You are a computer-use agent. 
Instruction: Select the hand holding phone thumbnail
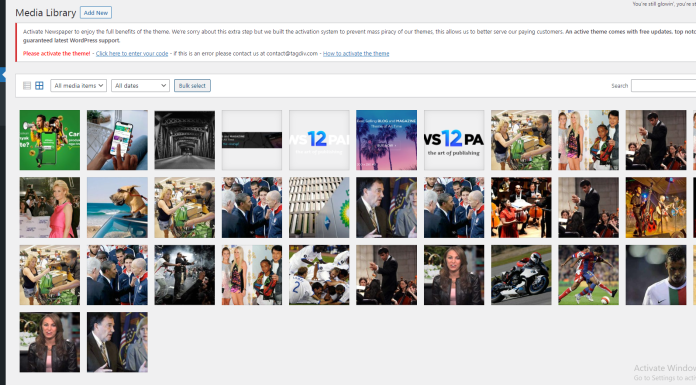[117, 140]
